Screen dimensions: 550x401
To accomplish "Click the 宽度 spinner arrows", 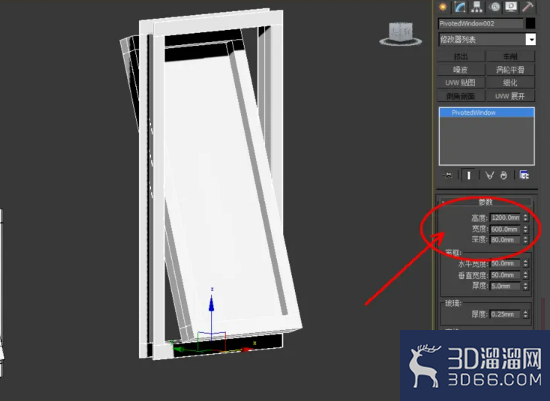I will click(525, 229).
